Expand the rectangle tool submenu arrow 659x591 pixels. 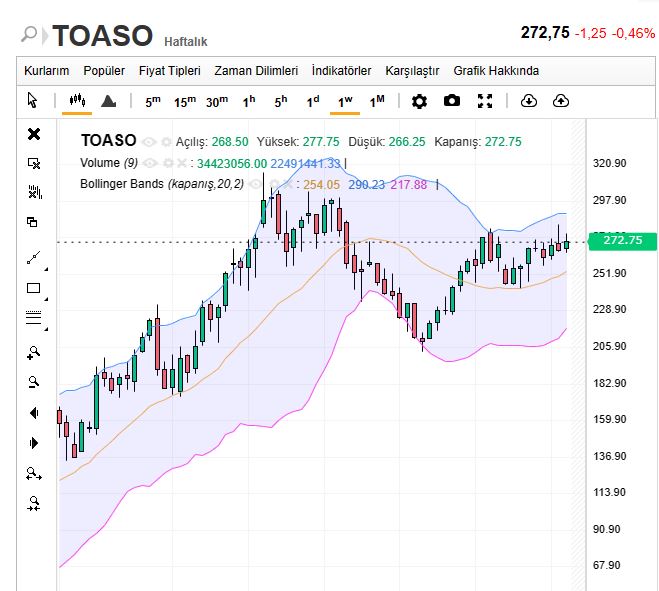click(46, 299)
